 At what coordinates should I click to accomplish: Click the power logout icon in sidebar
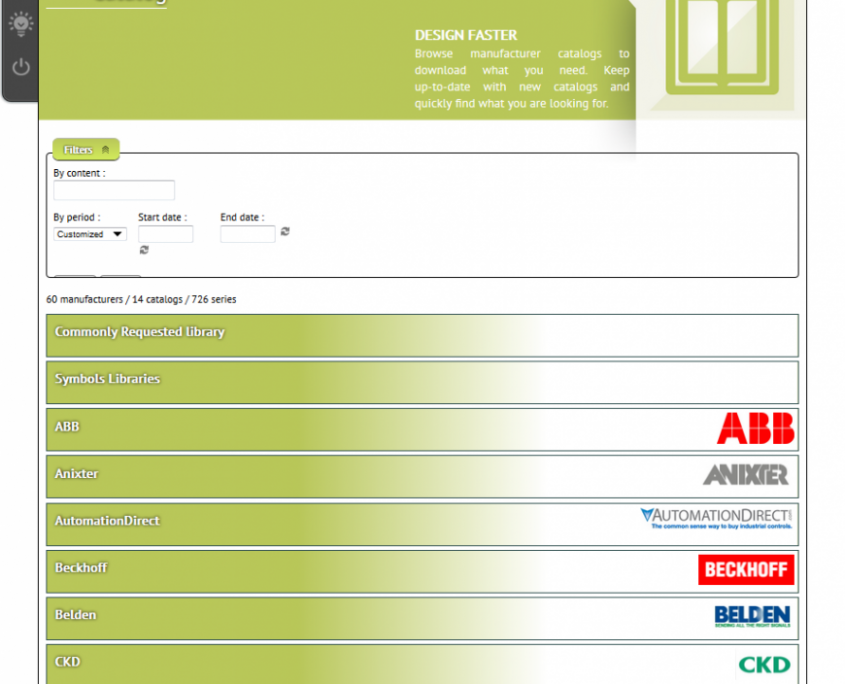(x=21, y=67)
